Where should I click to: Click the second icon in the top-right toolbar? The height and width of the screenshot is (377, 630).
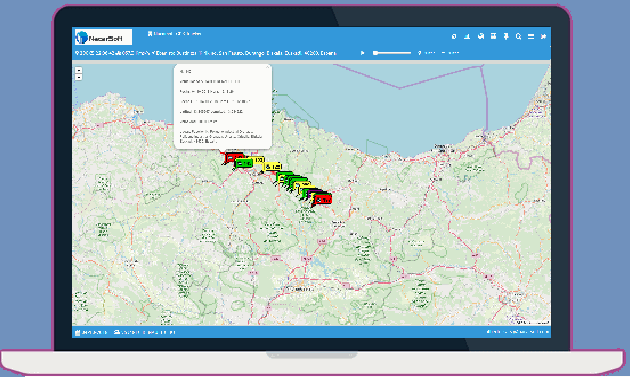(x=467, y=37)
